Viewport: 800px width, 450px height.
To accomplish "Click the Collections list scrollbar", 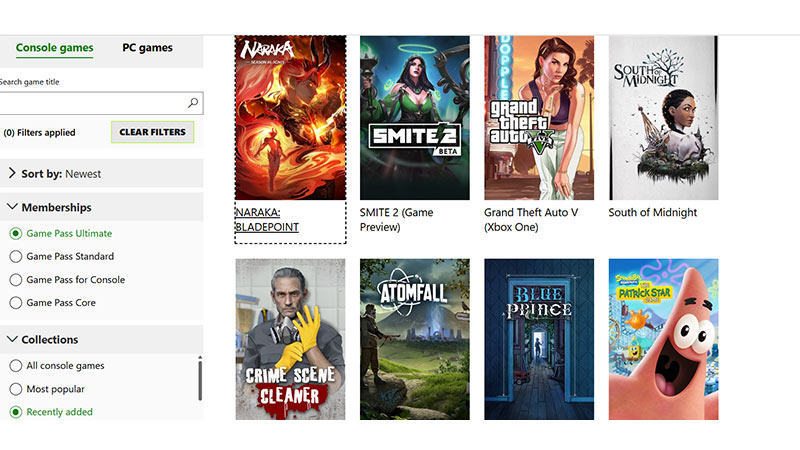I will coord(200,379).
